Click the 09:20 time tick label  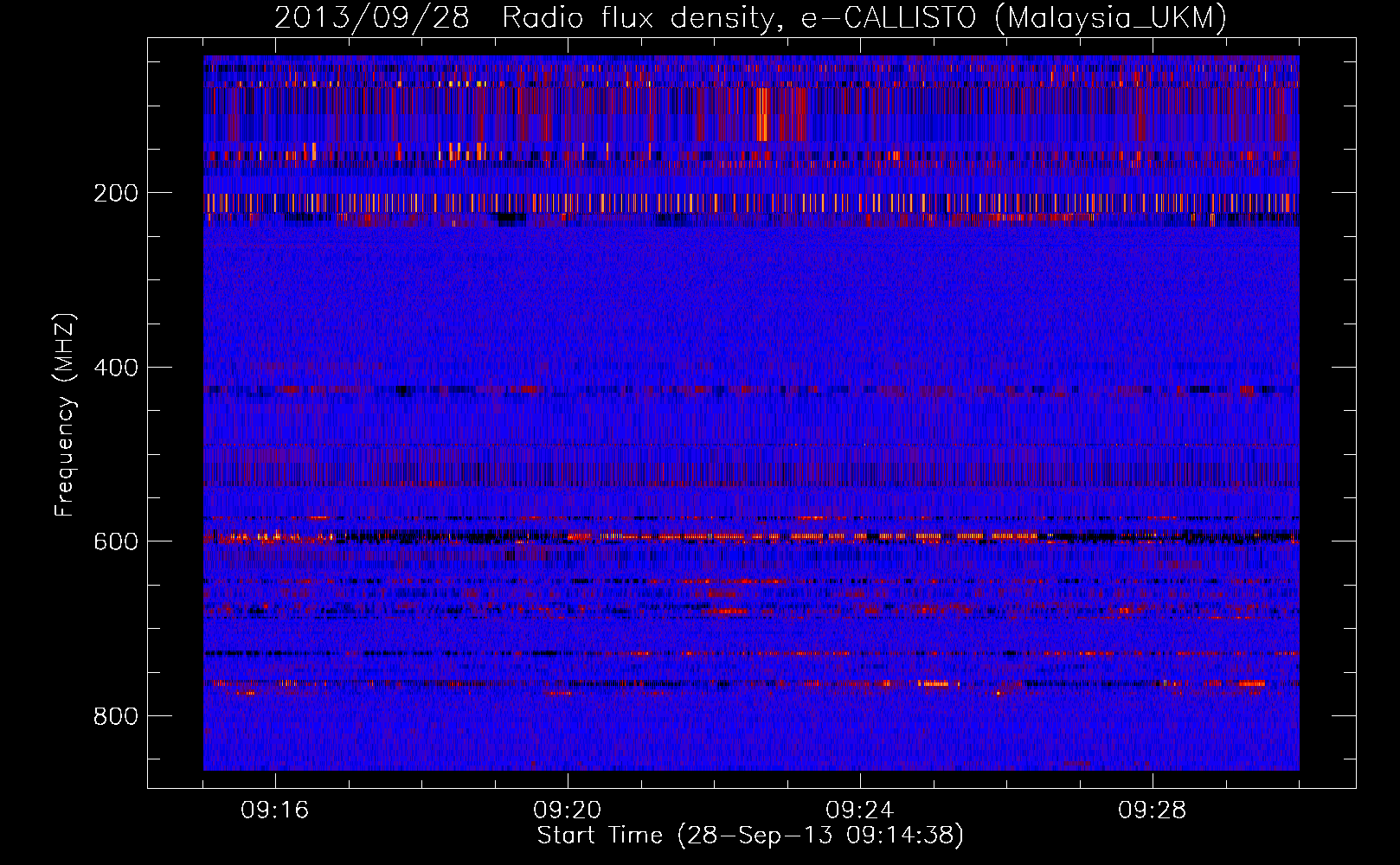coord(568,811)
